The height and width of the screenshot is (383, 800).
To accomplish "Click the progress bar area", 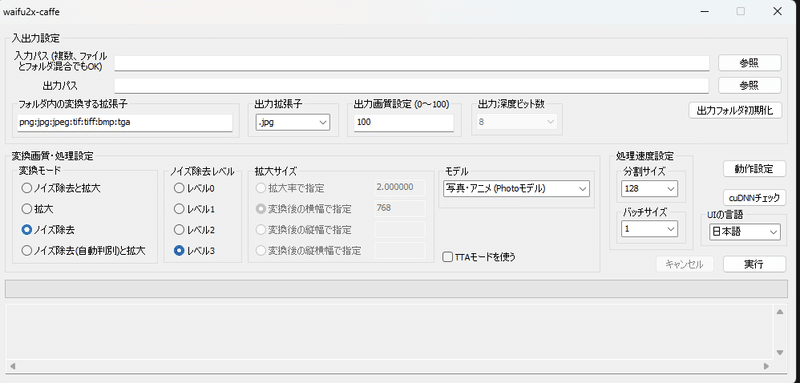I will pos(395,289).
